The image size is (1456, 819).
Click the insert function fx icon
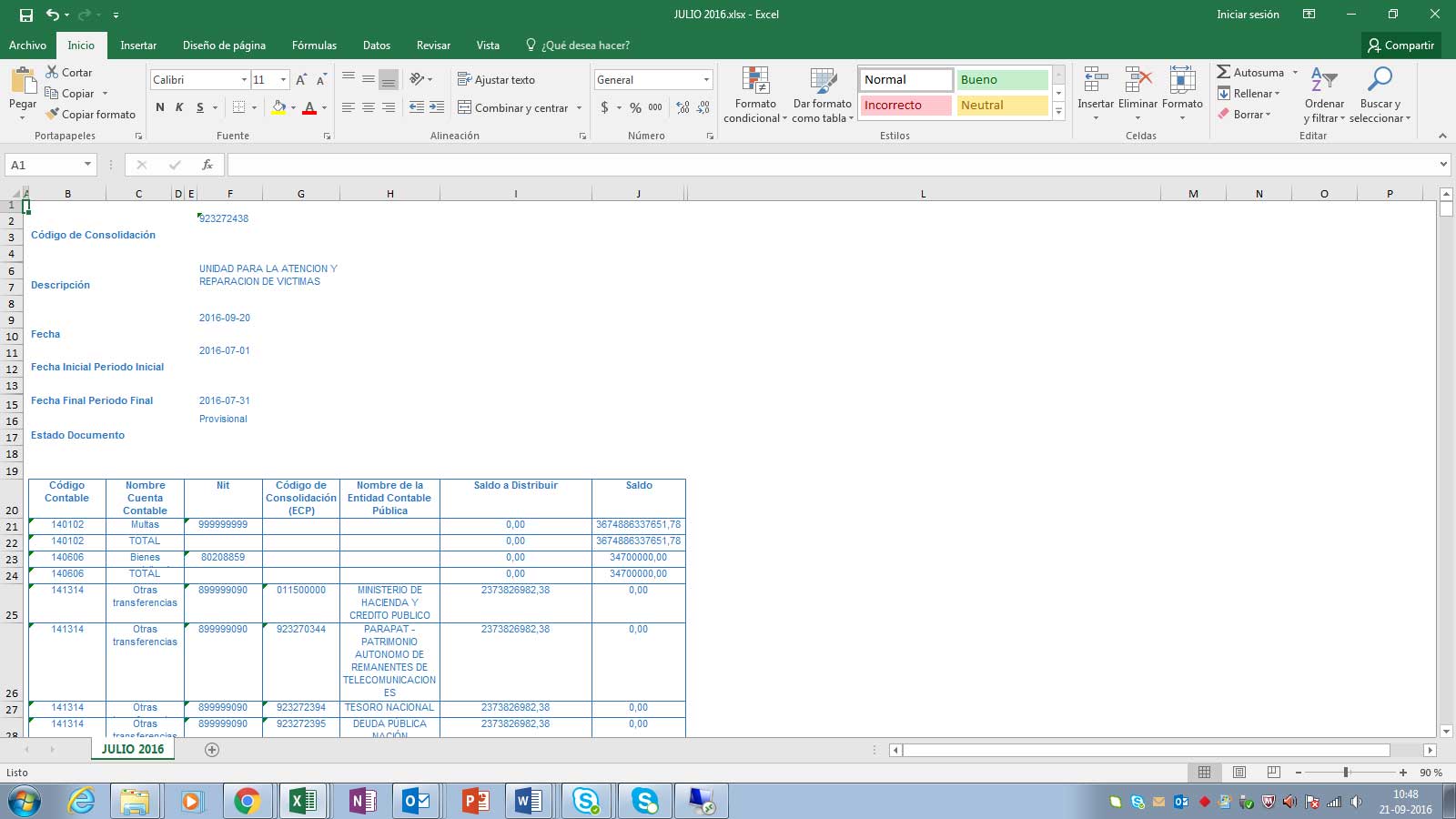tap(207, 165)
